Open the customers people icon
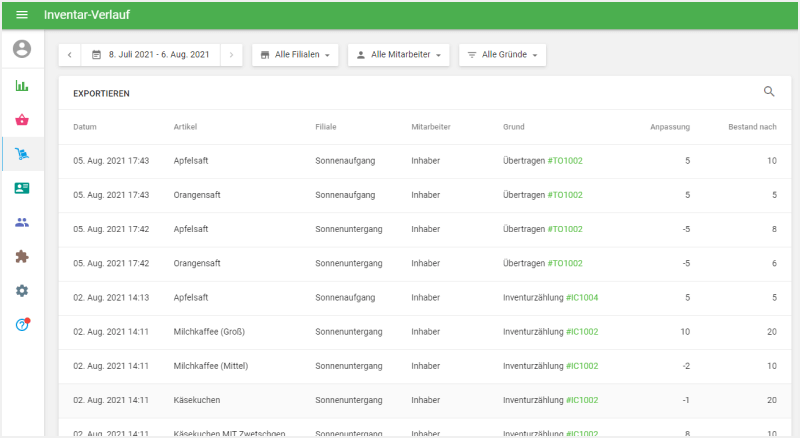The width and height of the screenshot is (800, 438). (x=22, y=222)
